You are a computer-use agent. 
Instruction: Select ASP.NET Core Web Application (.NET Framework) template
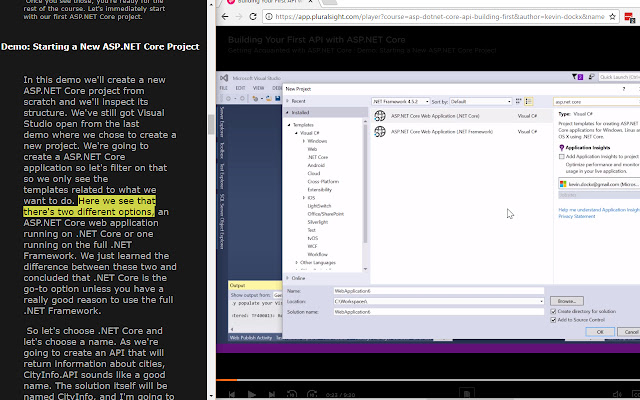click(461, 132)
